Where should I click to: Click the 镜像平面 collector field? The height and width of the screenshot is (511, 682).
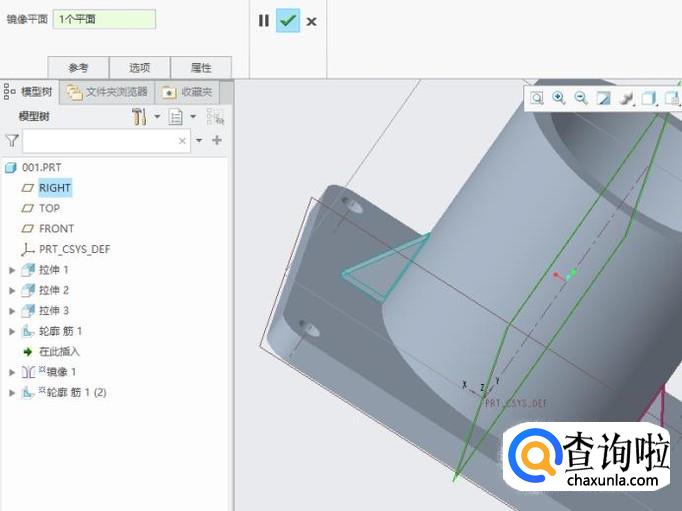(x=104, y=19)
